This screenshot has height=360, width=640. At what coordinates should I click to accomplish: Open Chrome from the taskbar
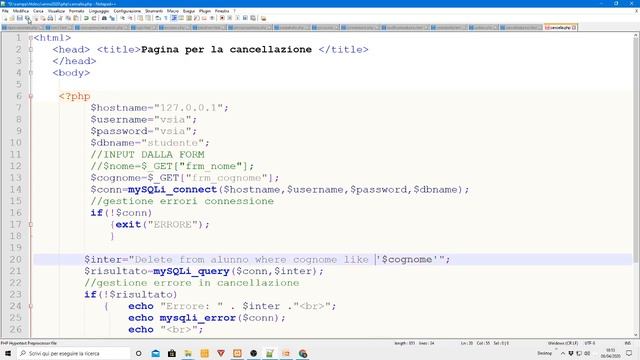(302, 353)
